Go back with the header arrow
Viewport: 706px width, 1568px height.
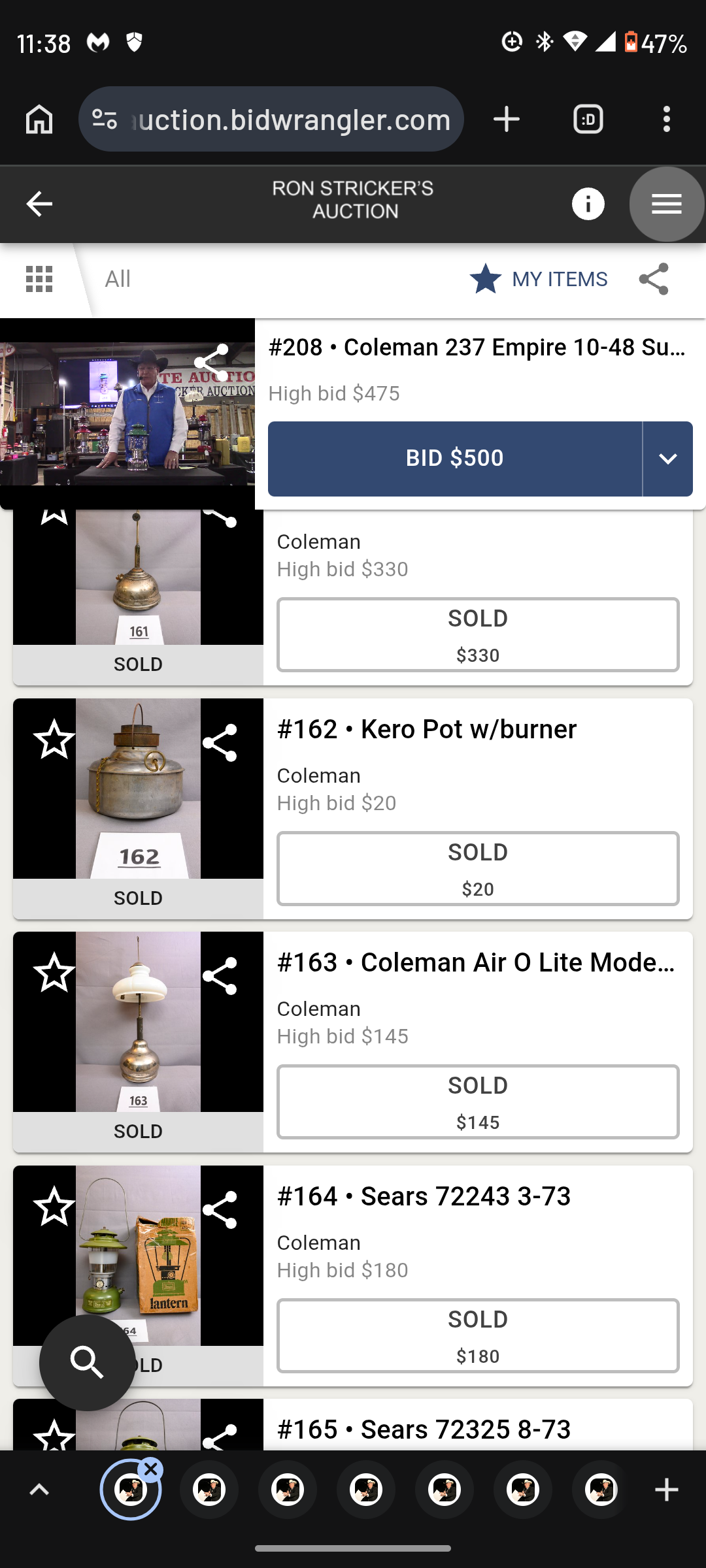click(x=39, y=204)
